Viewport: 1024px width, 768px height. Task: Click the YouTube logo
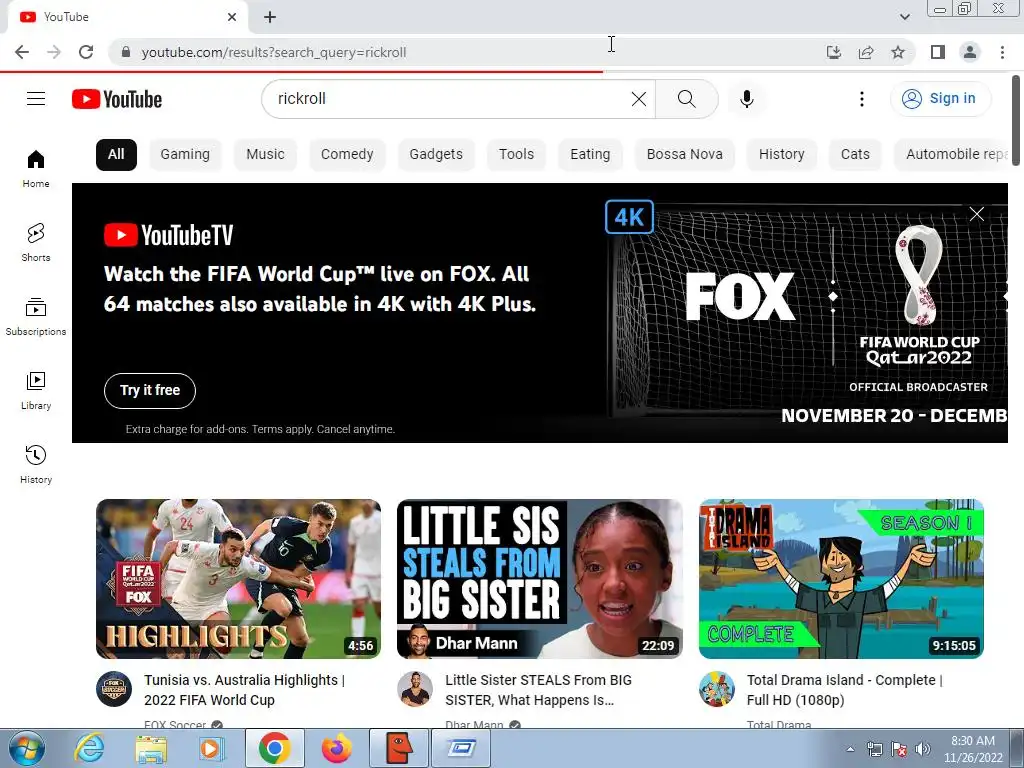click(x=117, y=99)
